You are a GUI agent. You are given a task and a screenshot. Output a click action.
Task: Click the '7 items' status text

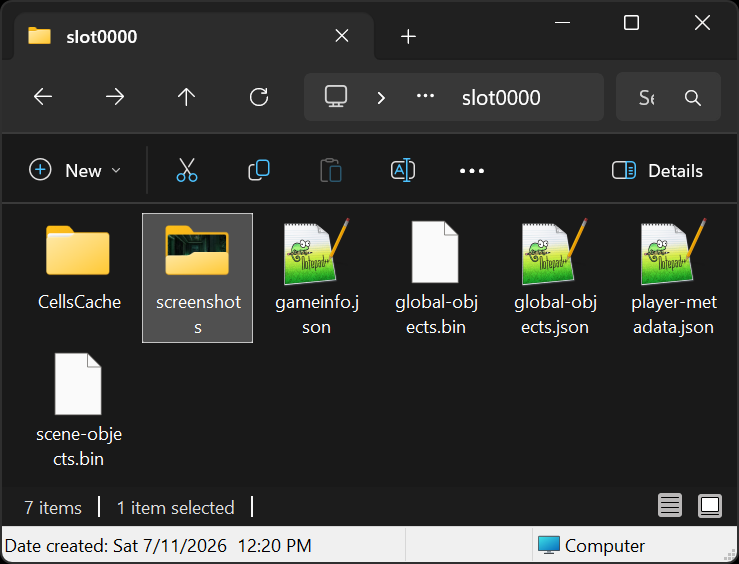(53, 508)
